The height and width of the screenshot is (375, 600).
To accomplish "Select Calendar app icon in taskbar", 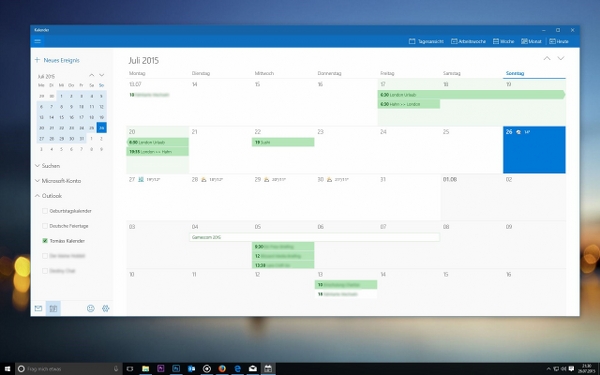I will pos(268,369).
